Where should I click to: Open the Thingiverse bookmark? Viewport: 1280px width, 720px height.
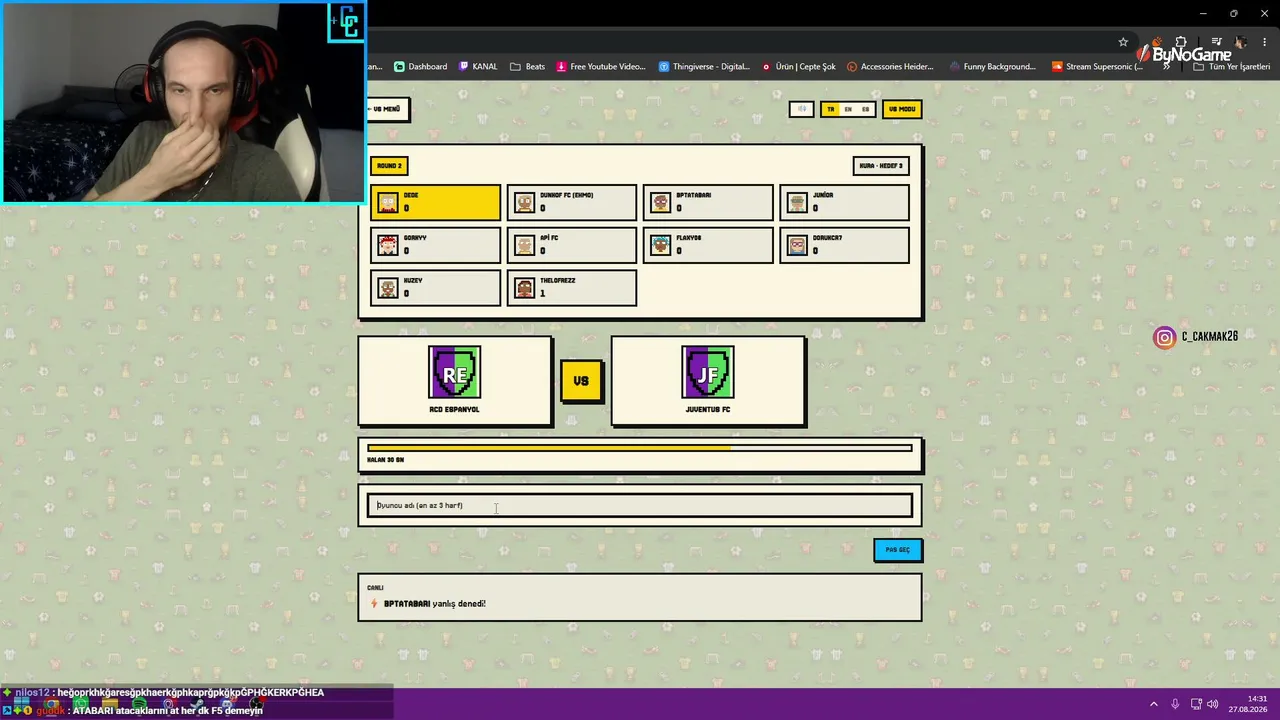(704, 67)
